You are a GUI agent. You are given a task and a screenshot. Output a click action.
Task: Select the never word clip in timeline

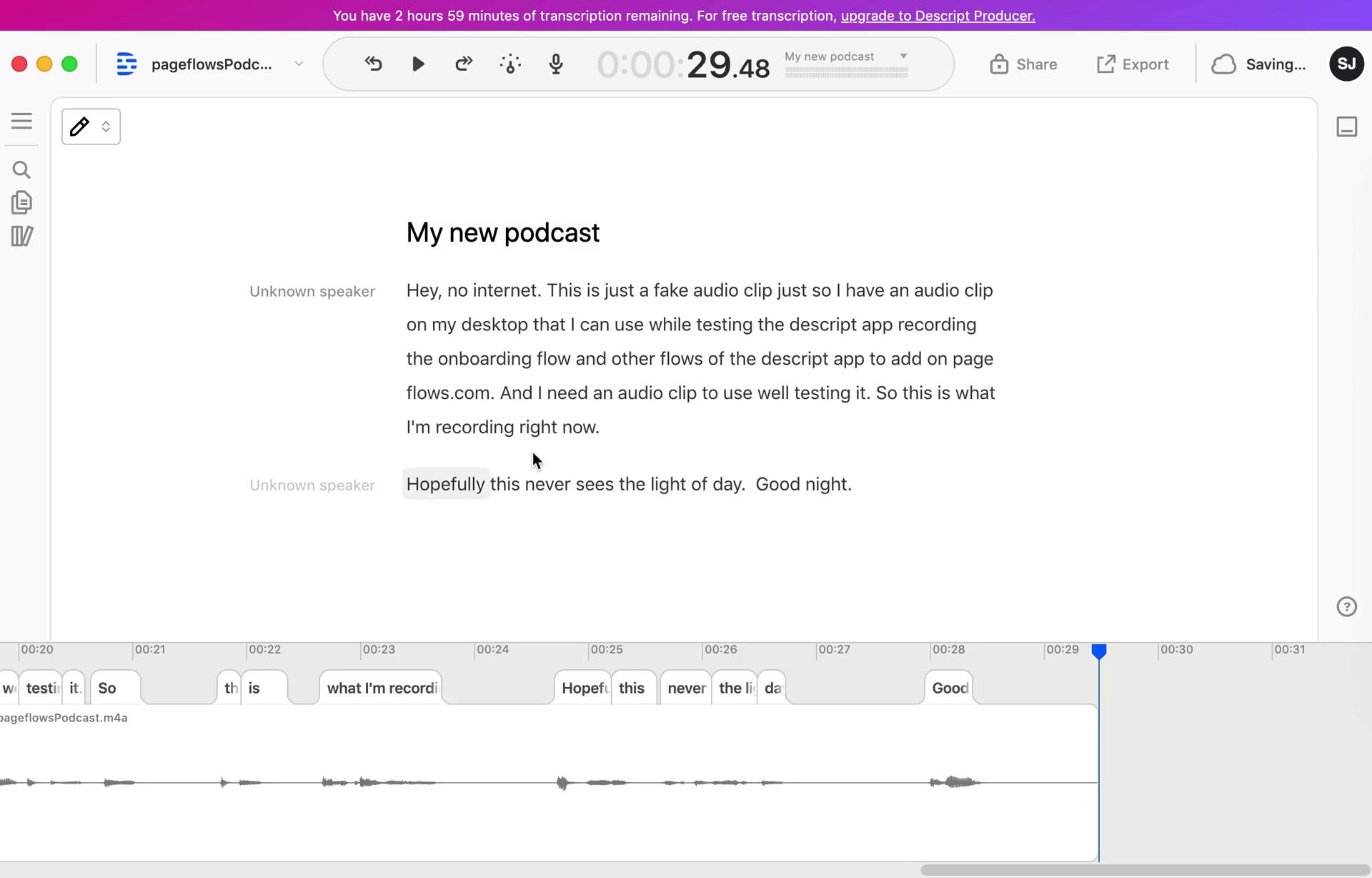point(686,688)
